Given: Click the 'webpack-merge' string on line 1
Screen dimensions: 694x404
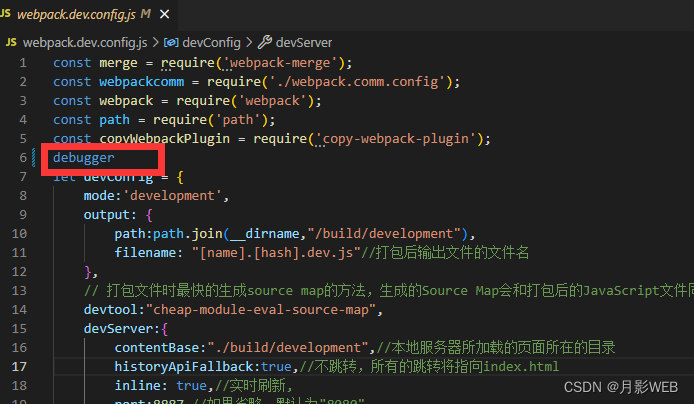Looking at the screenshot, I should (x=280, y=63).
